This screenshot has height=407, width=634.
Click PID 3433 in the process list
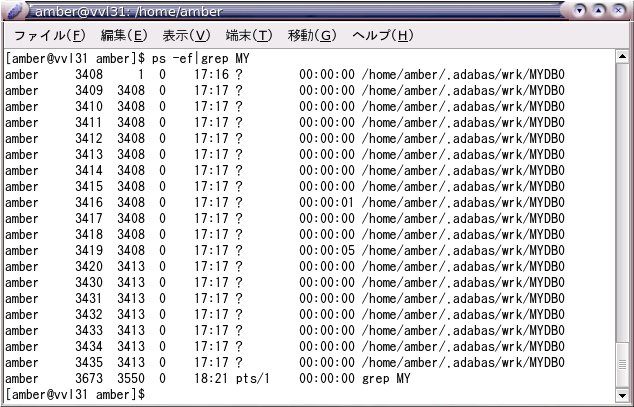[89, 331]
